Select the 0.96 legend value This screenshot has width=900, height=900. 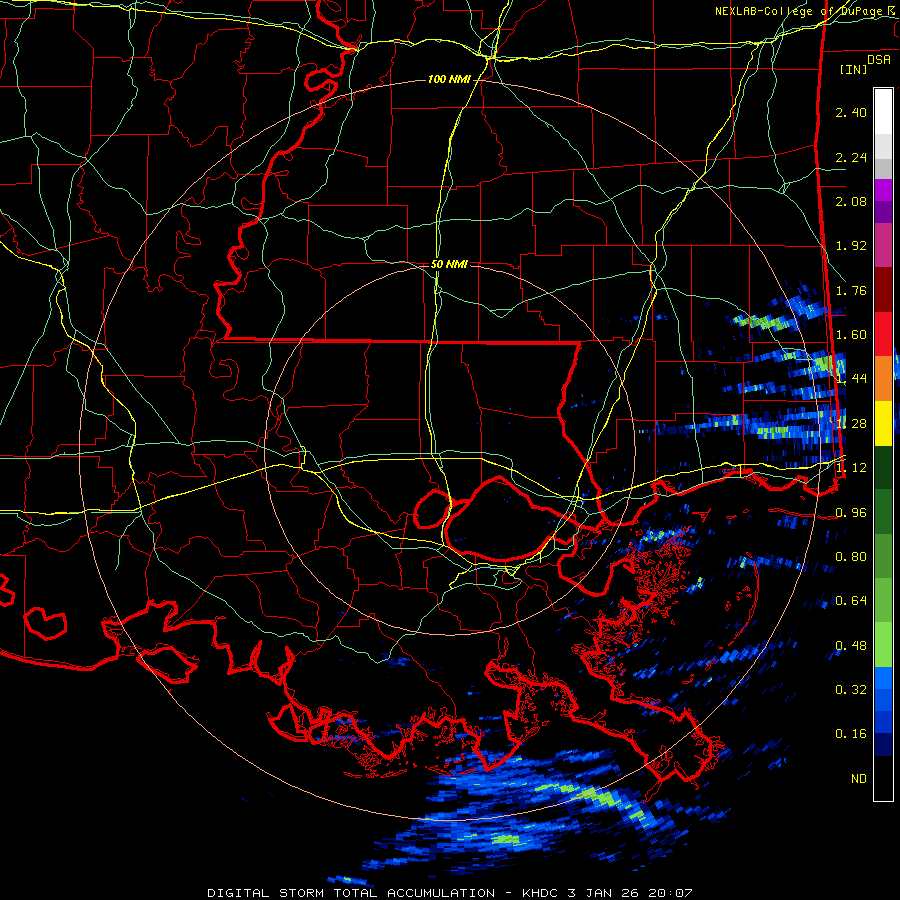click(x=851, y=512)
